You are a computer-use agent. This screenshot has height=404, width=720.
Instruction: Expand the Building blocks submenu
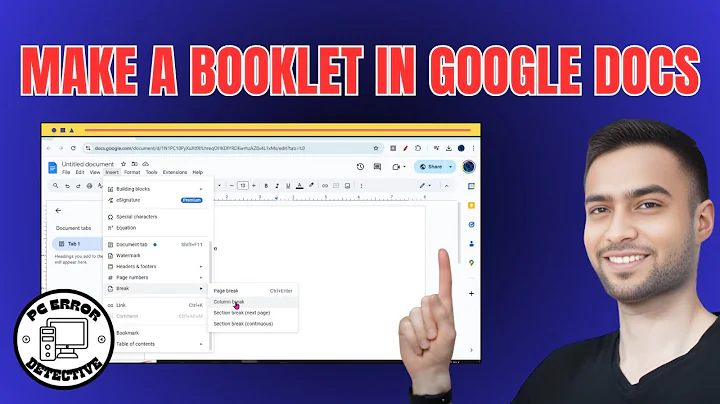pyautogui.click(x=201, y=189)
